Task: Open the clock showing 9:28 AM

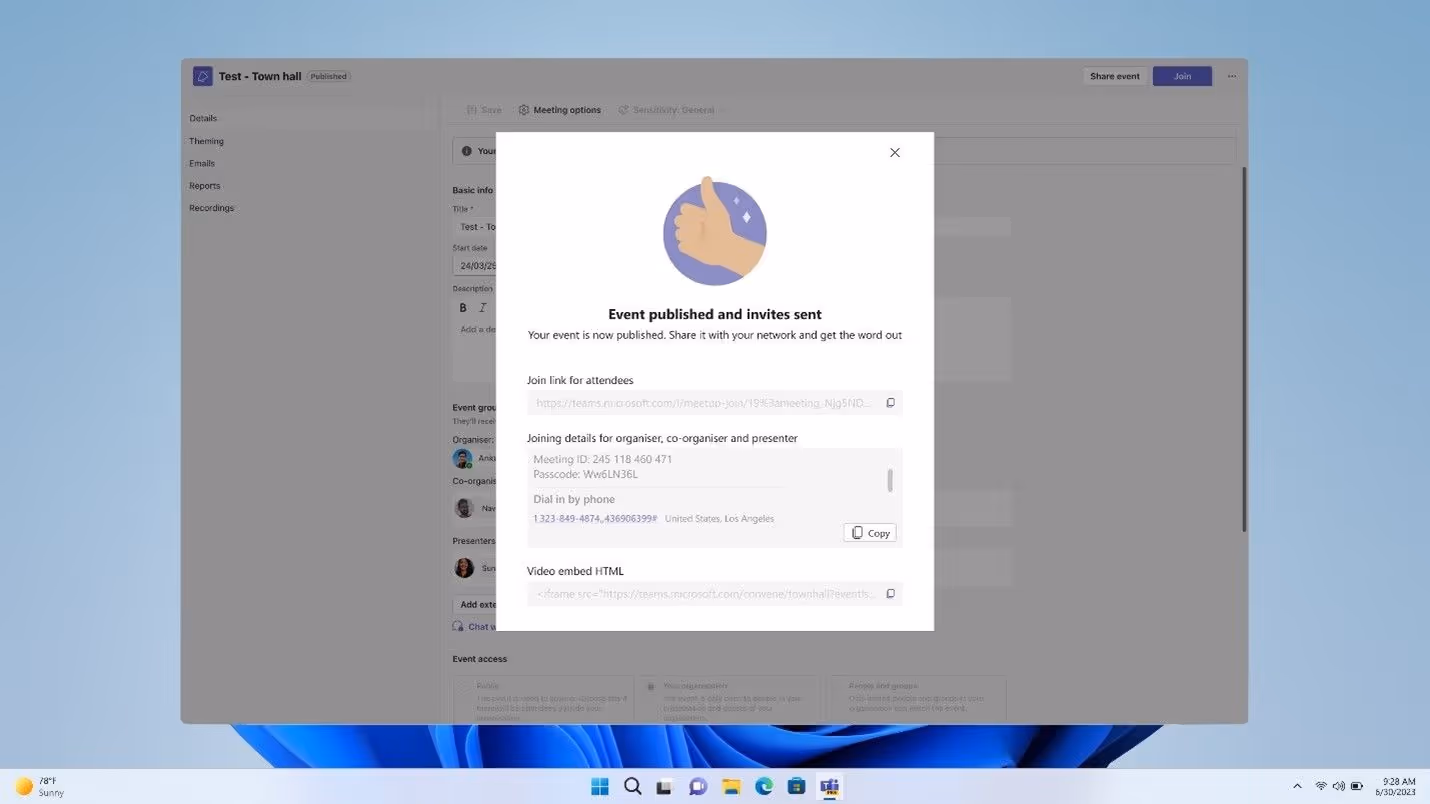Action: [x=1397, y=786]
